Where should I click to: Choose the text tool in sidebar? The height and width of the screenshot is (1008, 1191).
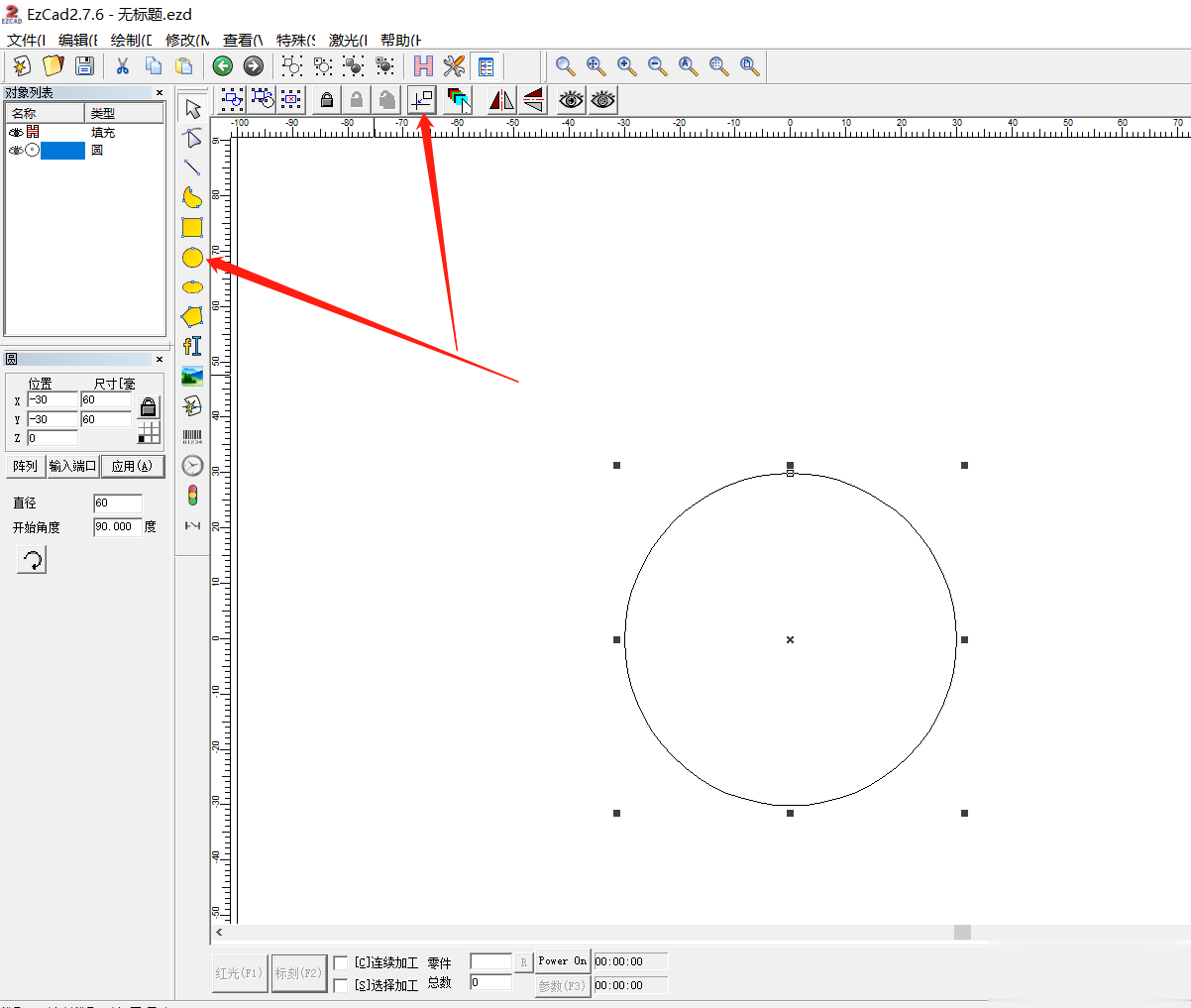[192, 346]
